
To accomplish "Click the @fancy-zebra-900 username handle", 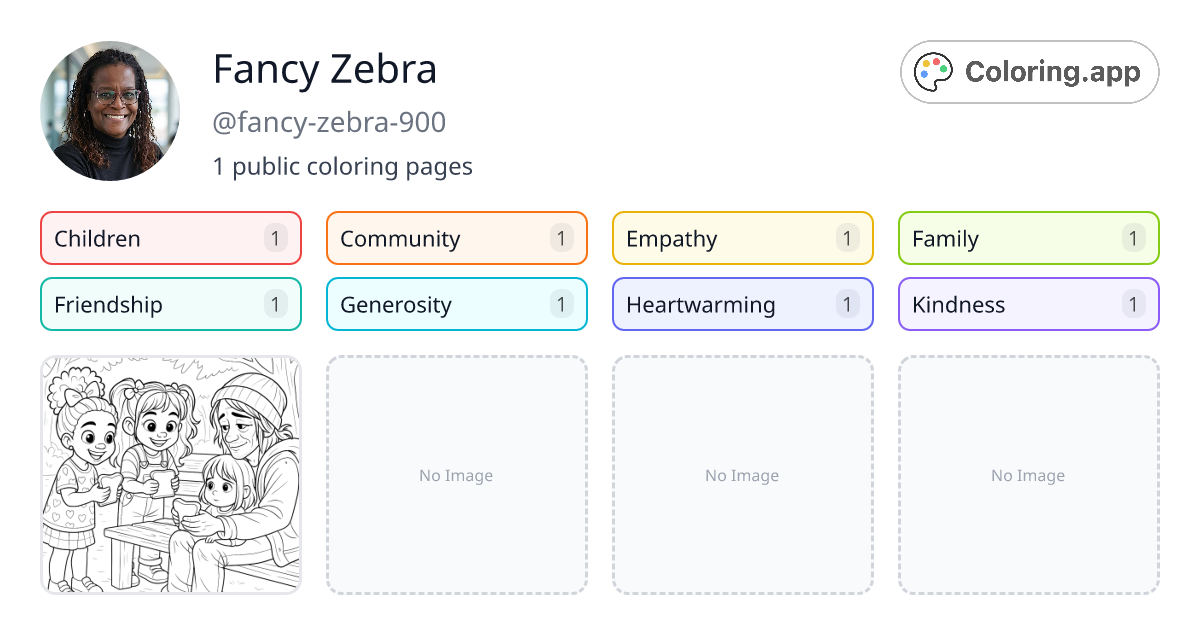I will tap(329, 122).
